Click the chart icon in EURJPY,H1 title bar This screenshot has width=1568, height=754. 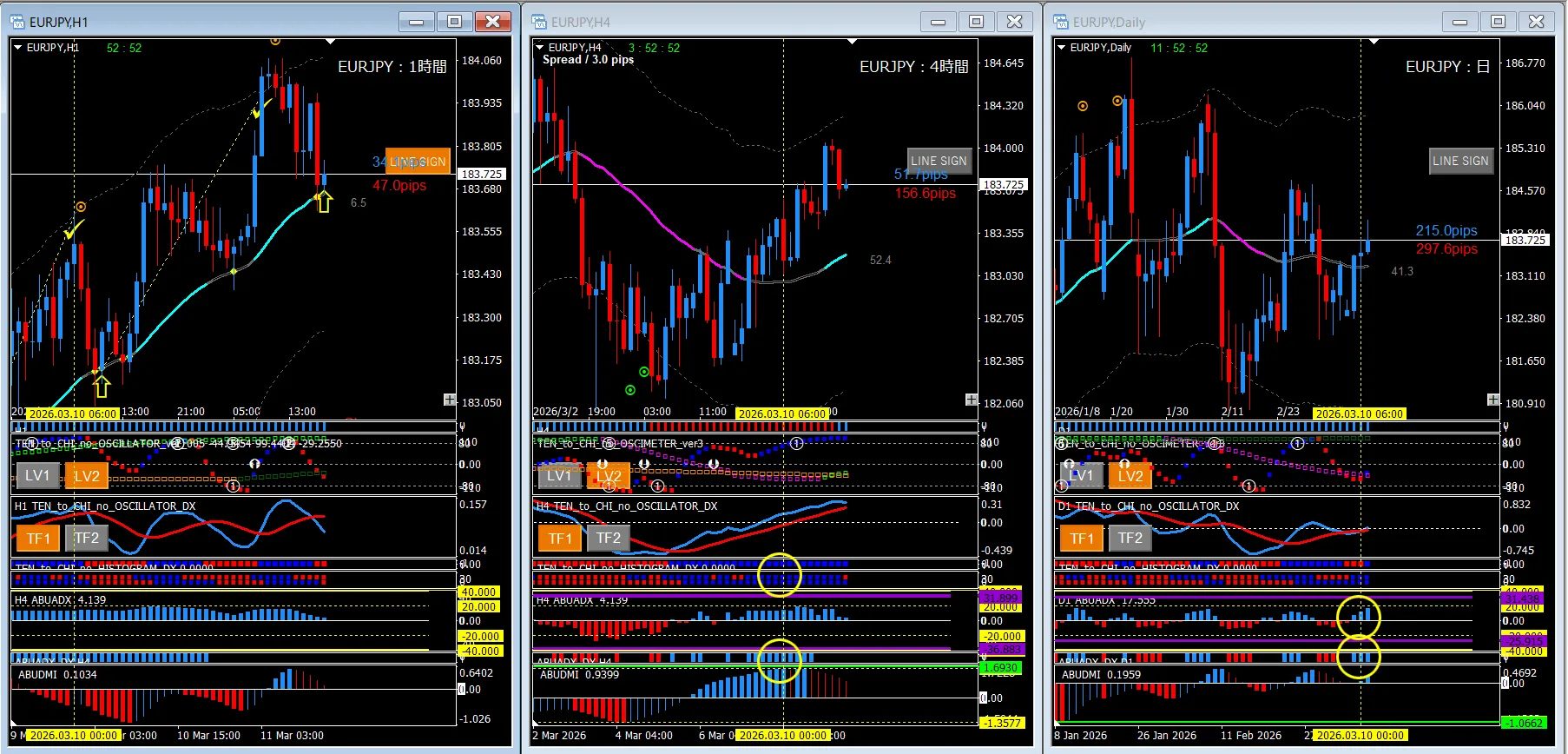[18, 22]
